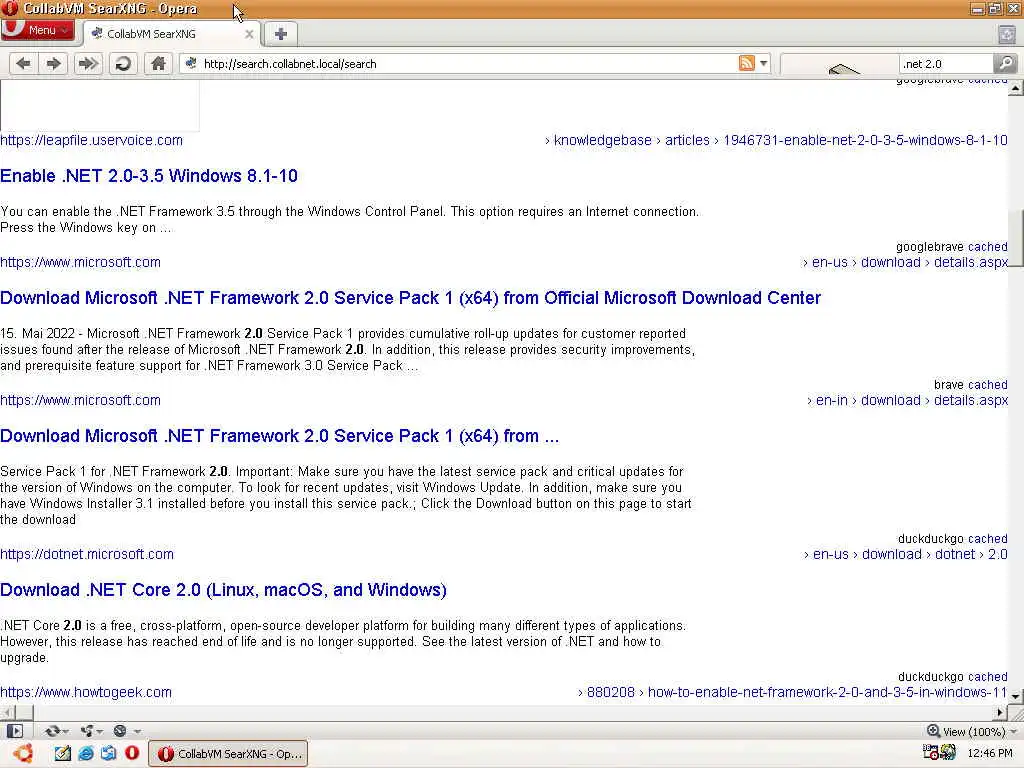Image resolution: width=1024 pixels, height=768 pixels.
Task: Launch Opera from quick launch icon
Action: click(x=132, y=753)
